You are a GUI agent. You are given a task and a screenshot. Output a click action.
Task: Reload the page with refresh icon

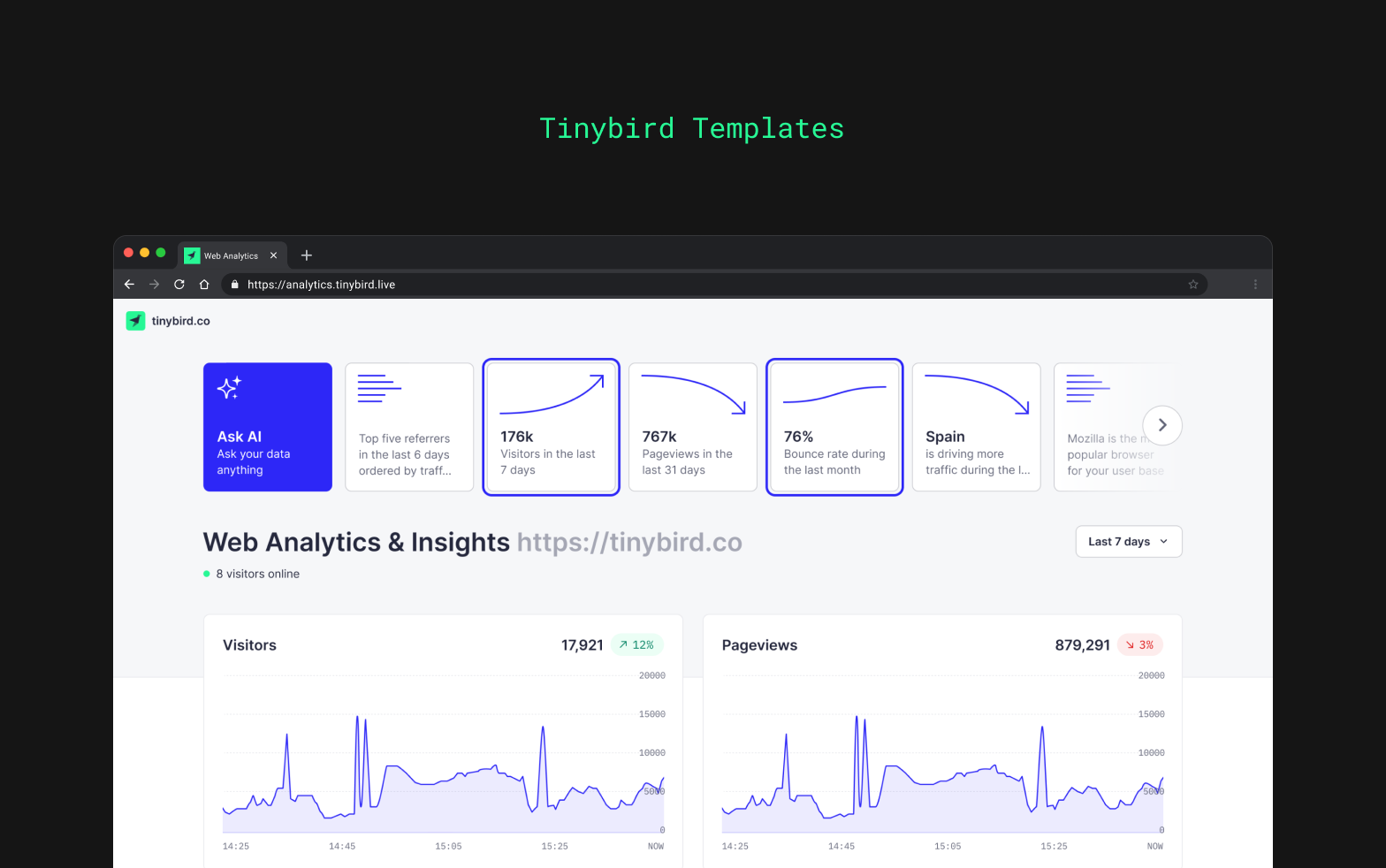pos(179,285)
